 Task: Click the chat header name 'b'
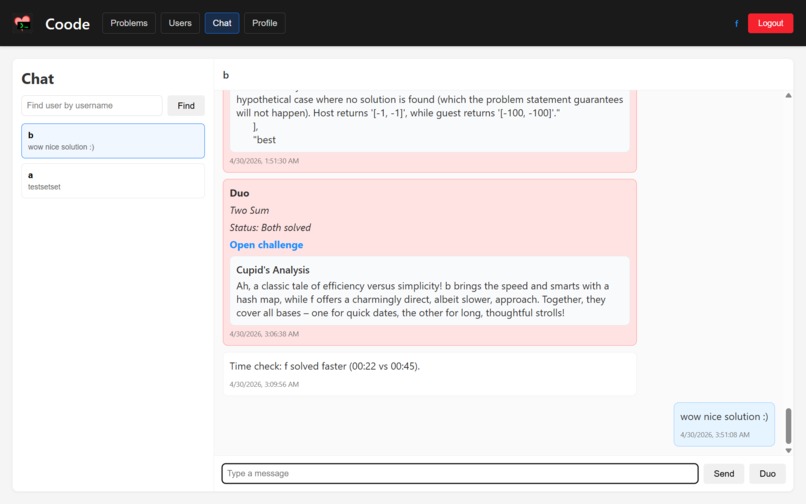pyautogui.click(x=226, y=75)
